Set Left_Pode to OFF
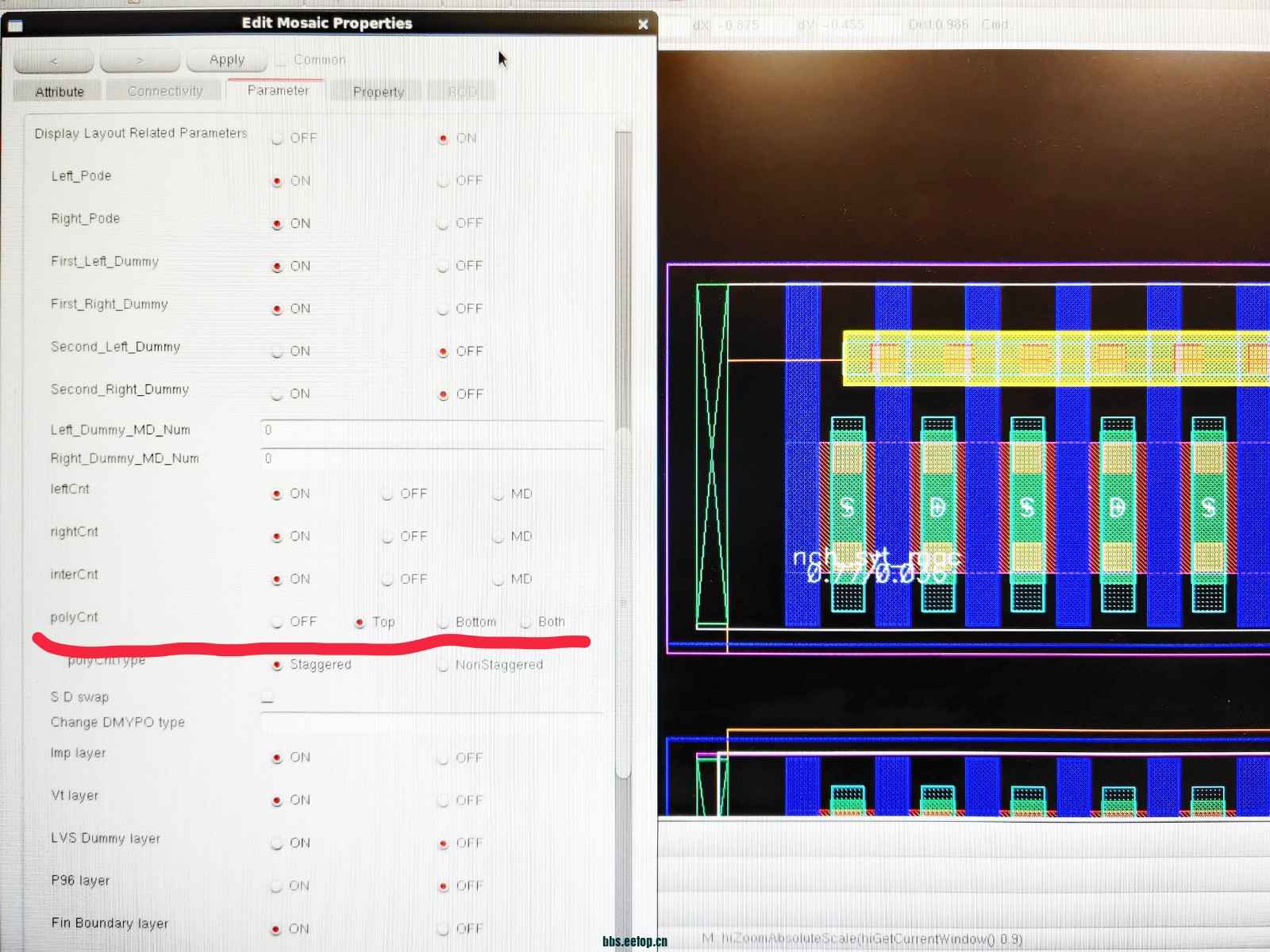This screenshot has width=1270, height=952. 443,182
